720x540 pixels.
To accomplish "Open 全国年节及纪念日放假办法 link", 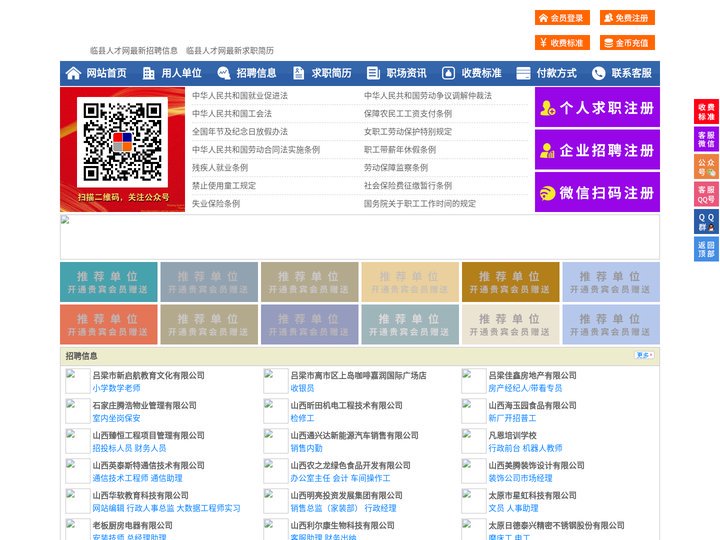I will (x=240, y=132).
